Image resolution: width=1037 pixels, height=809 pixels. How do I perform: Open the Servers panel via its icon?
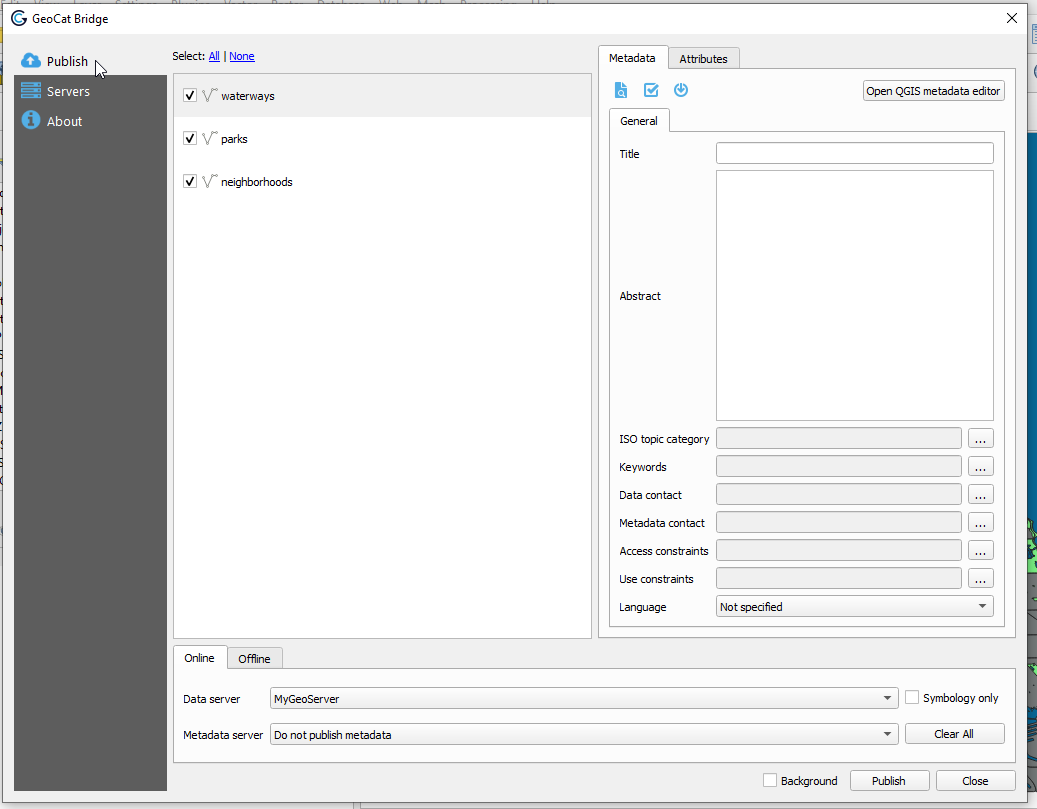tap(31, 91)
